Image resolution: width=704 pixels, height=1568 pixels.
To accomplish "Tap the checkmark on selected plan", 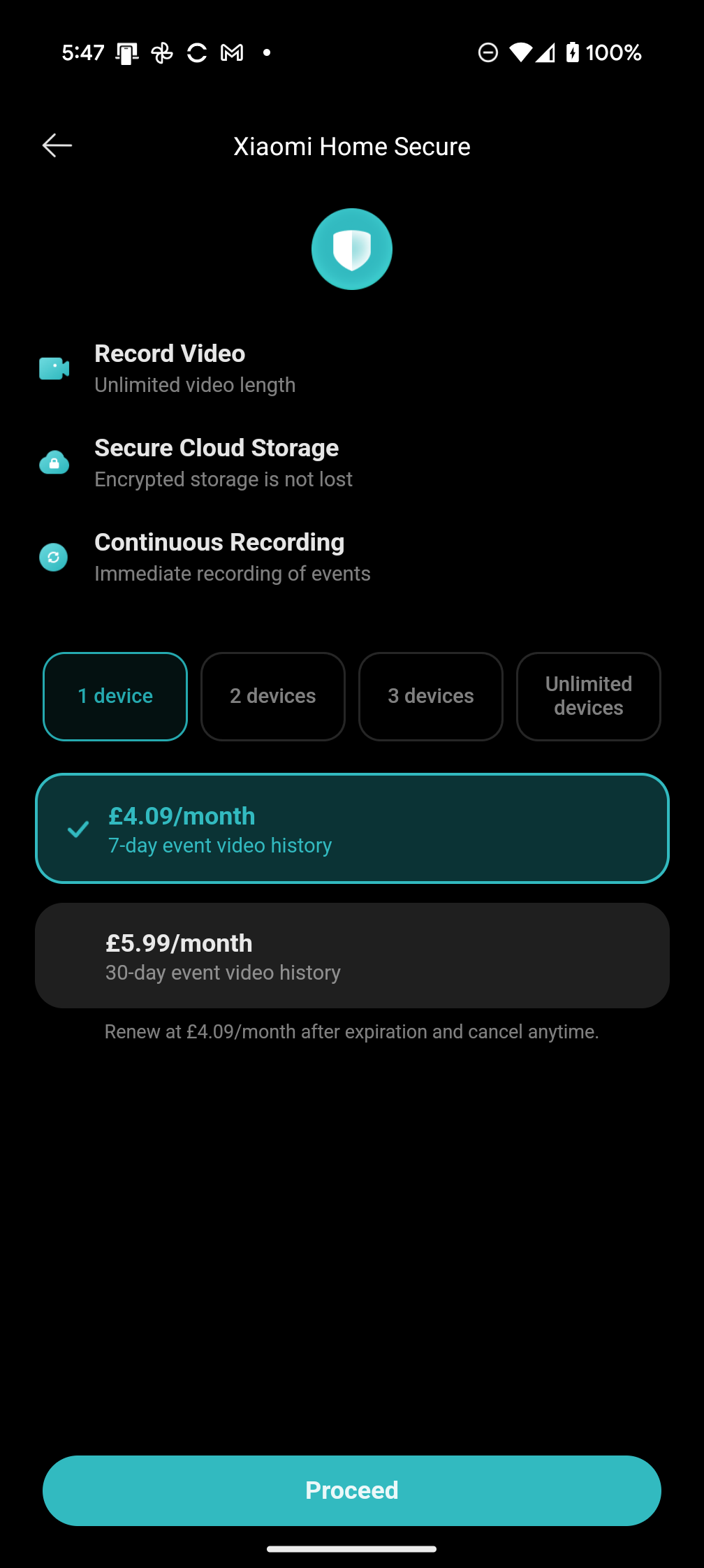I will coord(78,829).
